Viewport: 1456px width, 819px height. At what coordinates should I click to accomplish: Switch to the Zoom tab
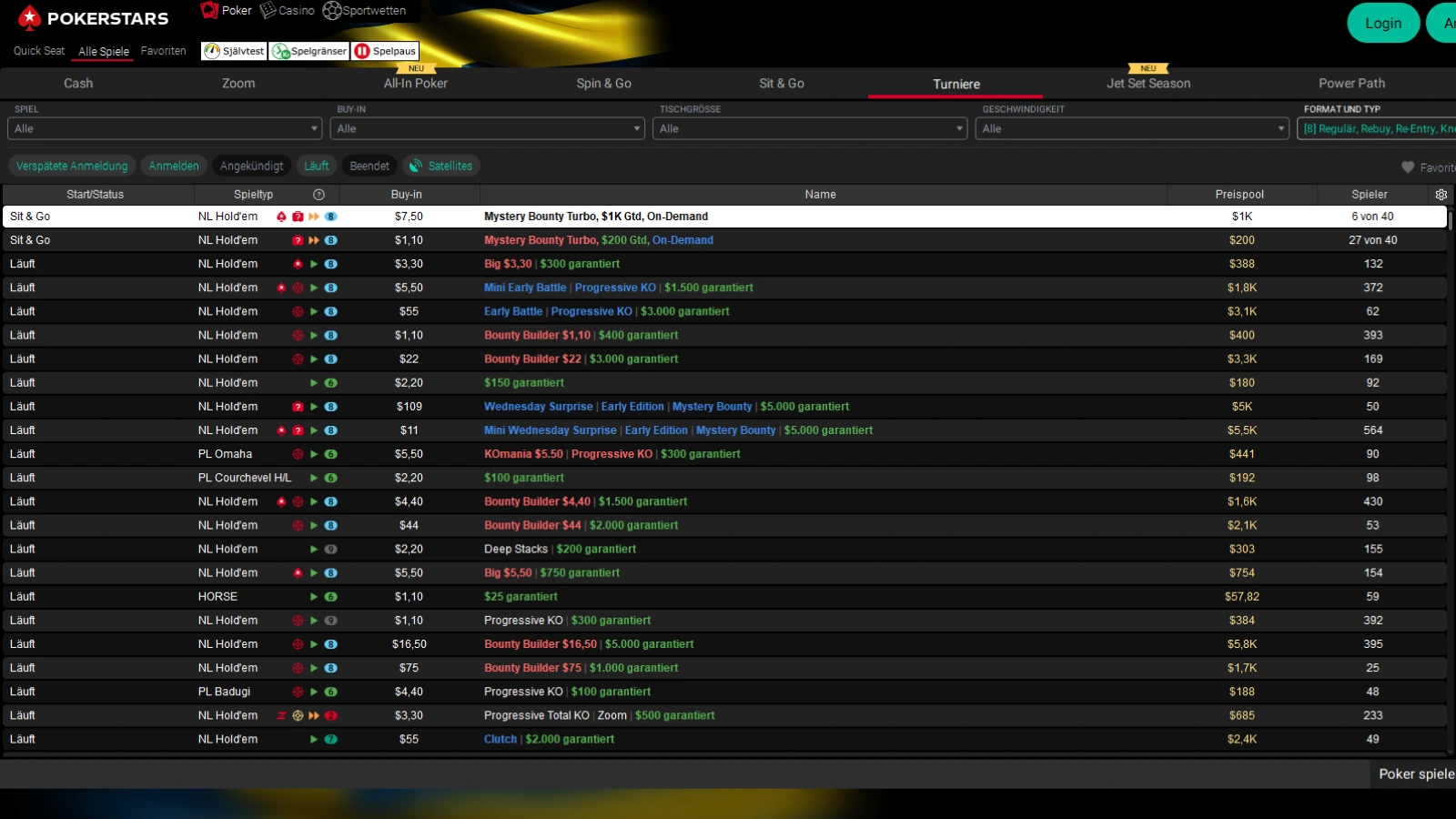pos(238,83)
